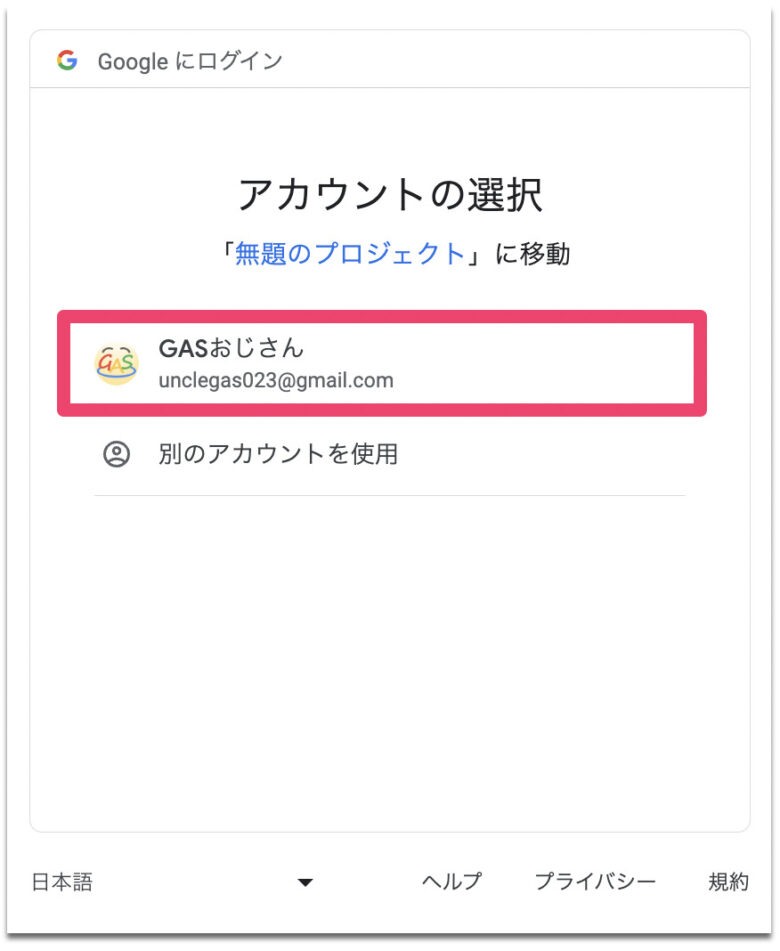Select the 日本語 language selector
780x951 pixels.
62,882
